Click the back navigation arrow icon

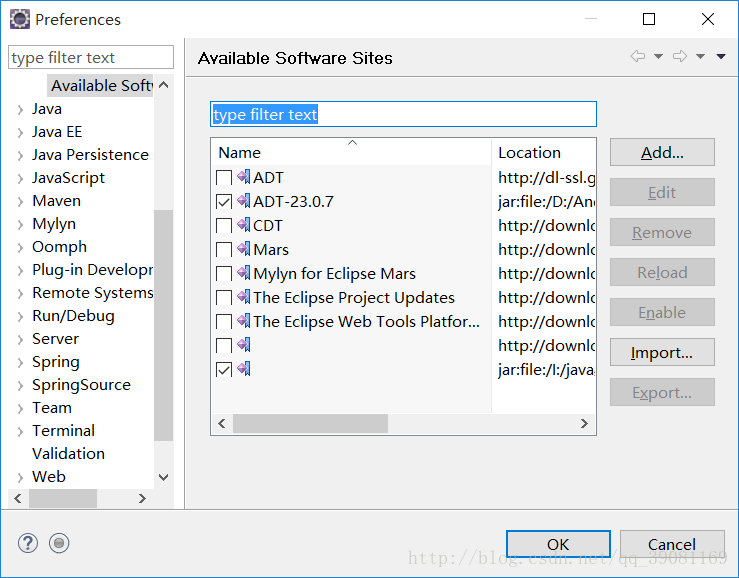pos(638,57)
